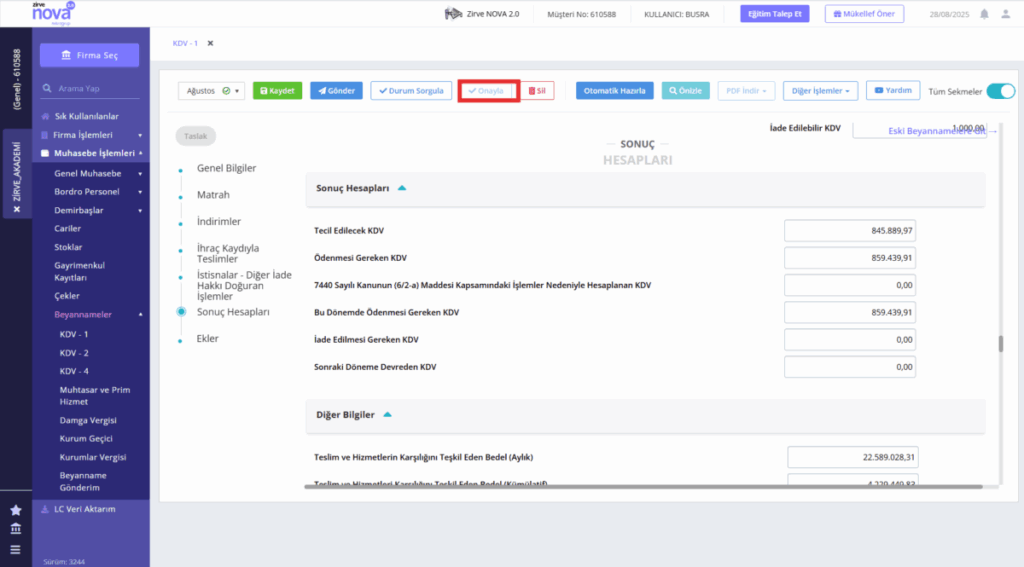The image size is (1024, 567).
Task: Open the hamburger menu icon at bottom left
Action: pyautogui.click(x=16, y=549)
